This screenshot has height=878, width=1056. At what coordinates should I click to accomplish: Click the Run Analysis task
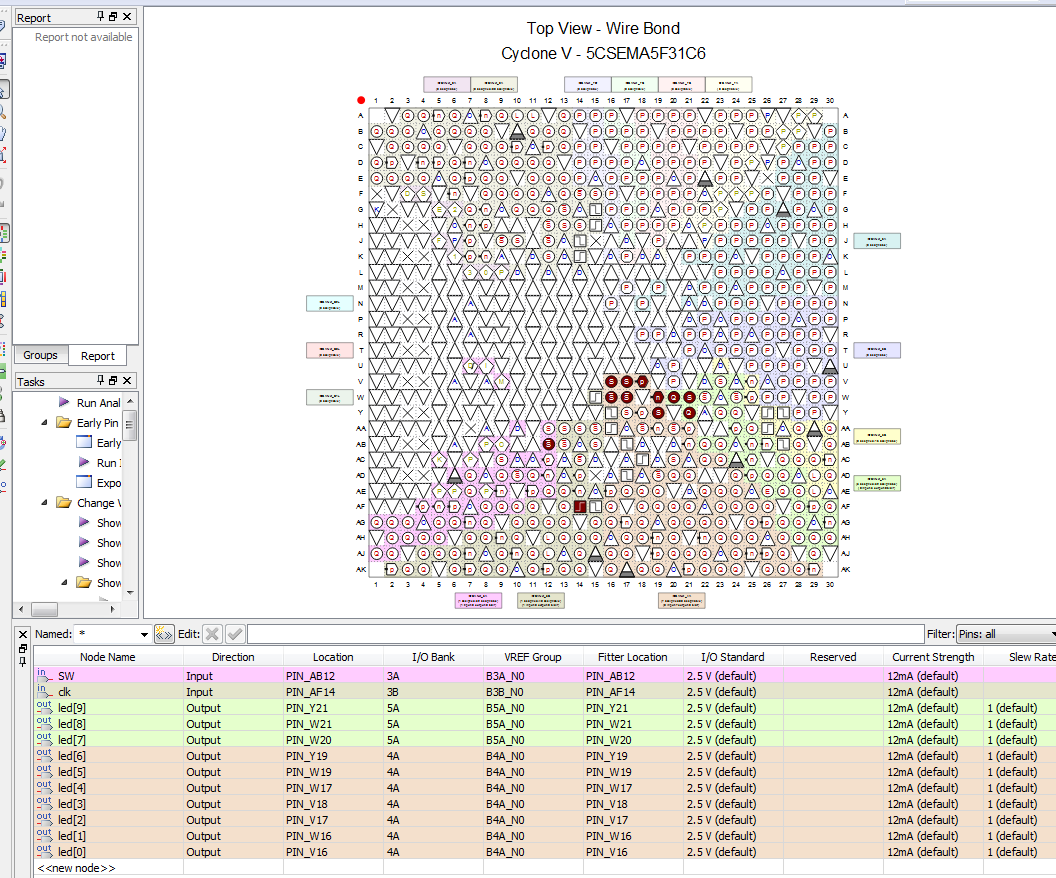[x=98, y=403]
